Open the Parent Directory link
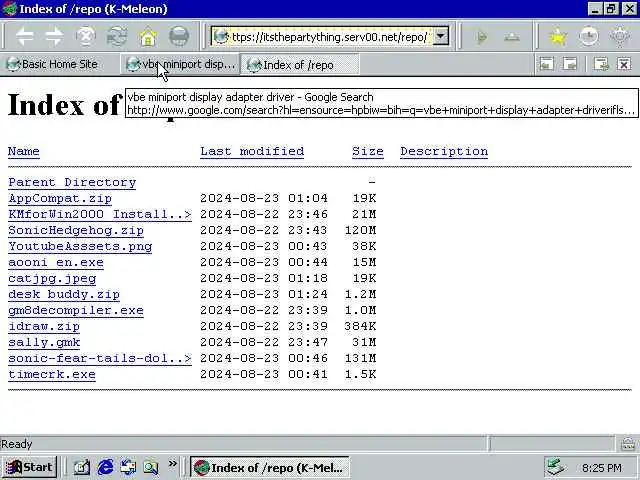 pyautogui.click(x=72, y=182)
